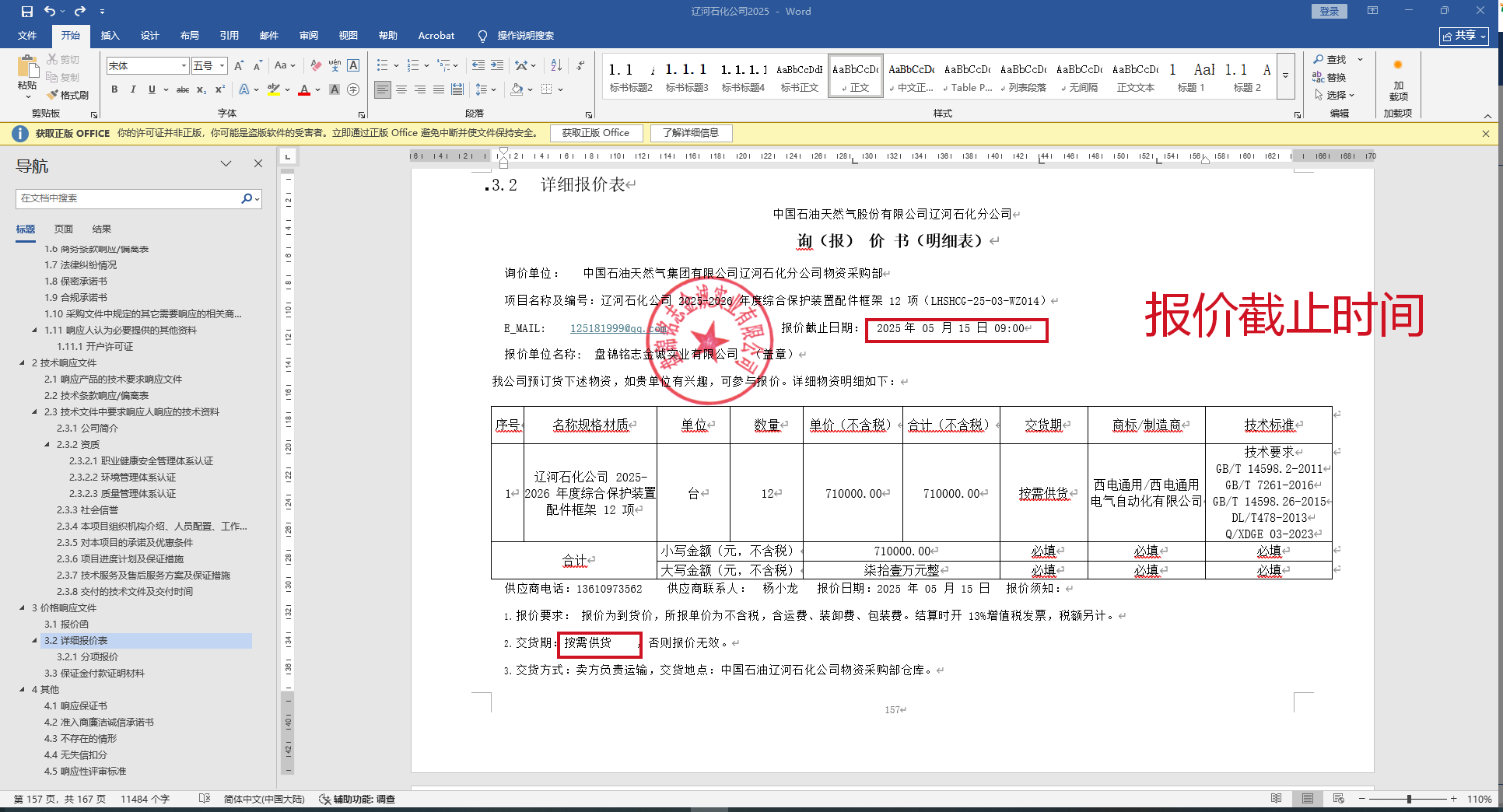Toggle character border
This screenshot has height=812, width=1503.
353,66
